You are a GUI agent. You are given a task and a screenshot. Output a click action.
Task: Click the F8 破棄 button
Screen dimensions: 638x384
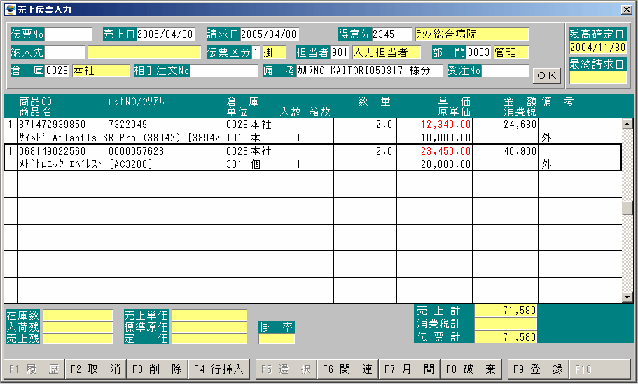[471, 369]
